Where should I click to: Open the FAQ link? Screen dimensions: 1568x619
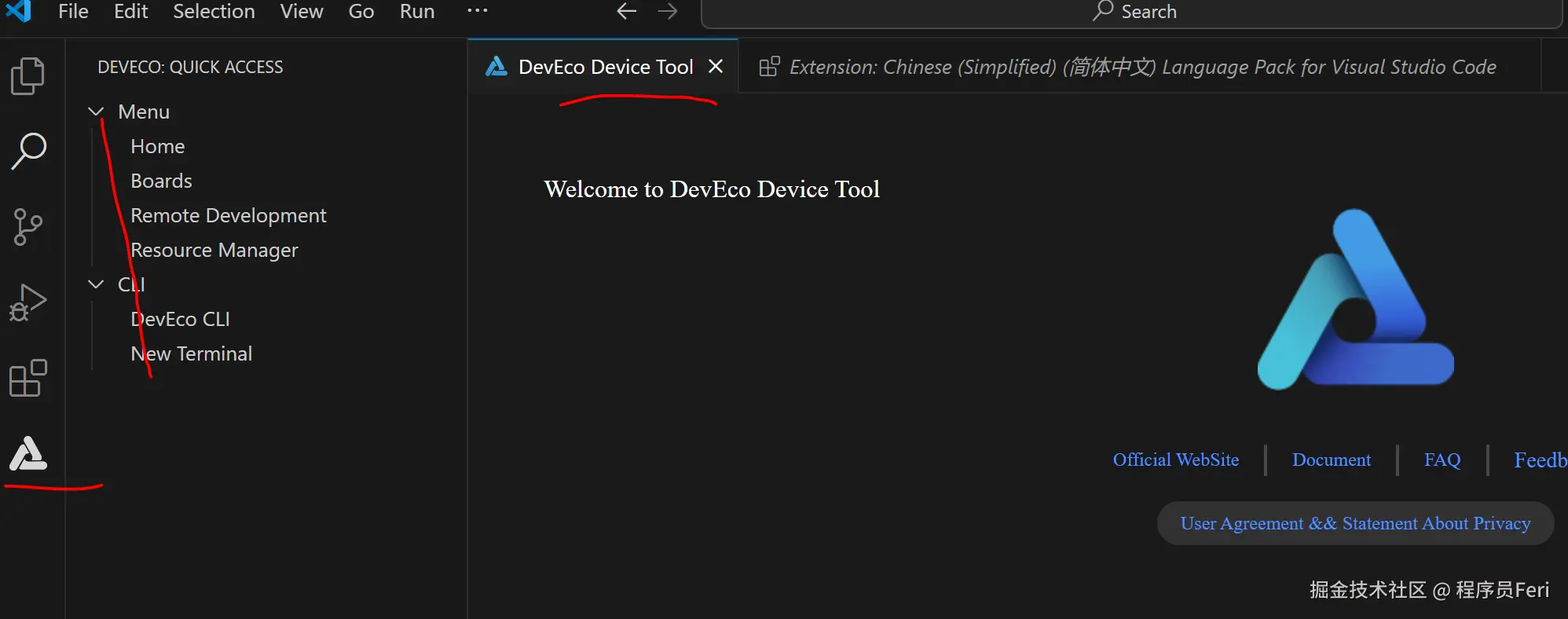click(x=1442, y=460)
